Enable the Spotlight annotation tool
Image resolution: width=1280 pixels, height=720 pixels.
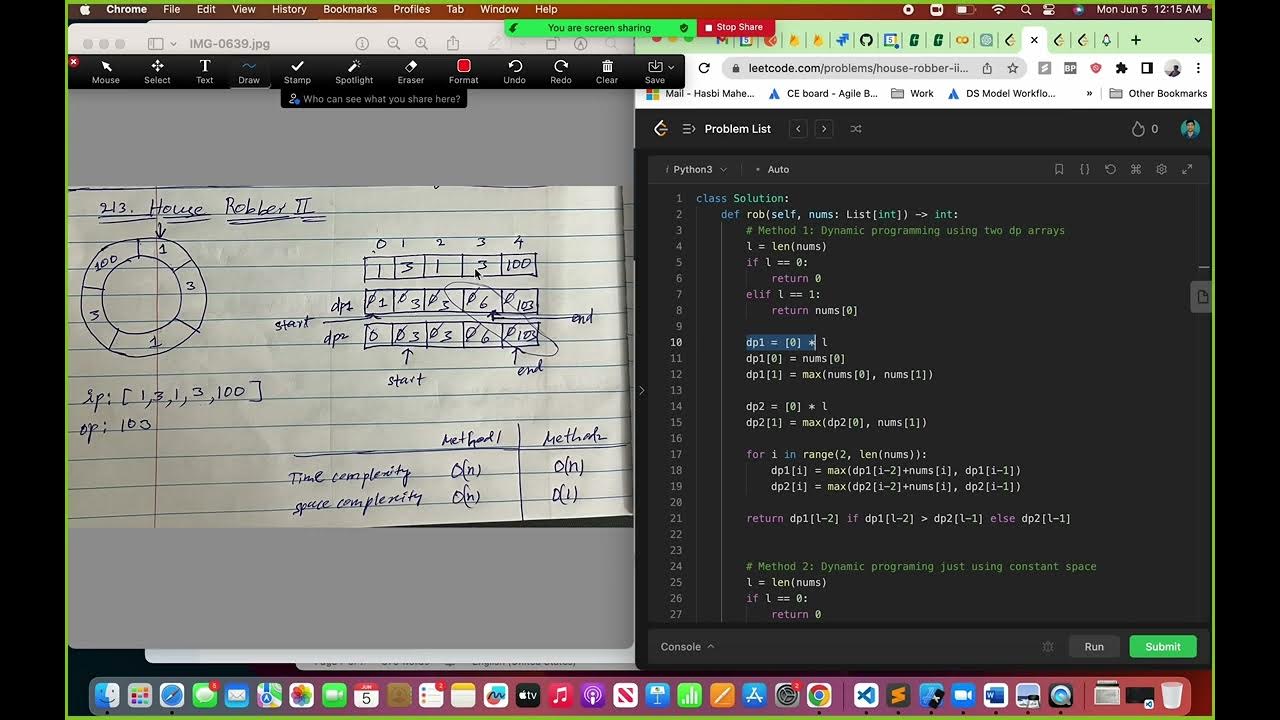coord(354,72)
